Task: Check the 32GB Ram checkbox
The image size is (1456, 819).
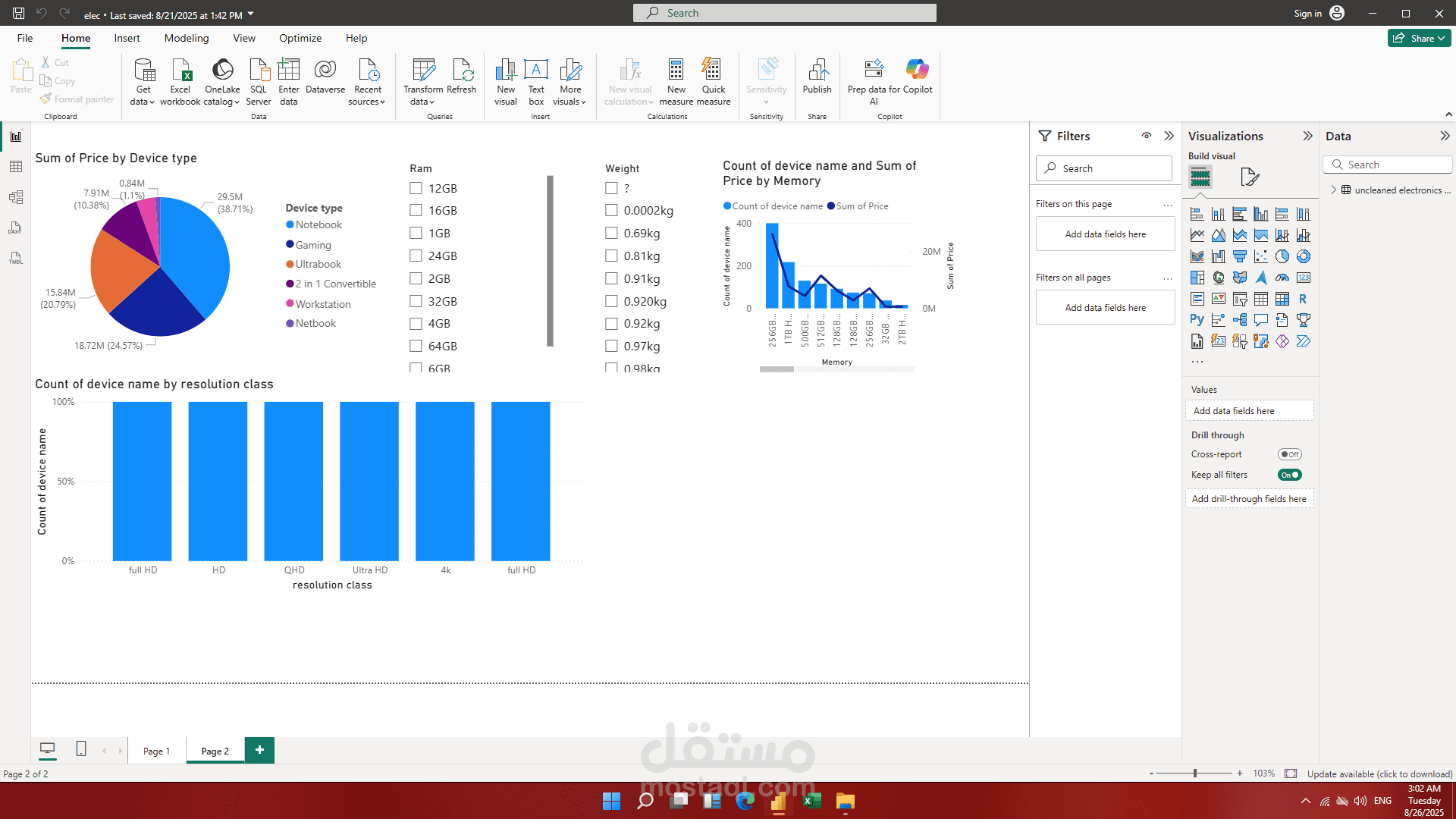Action: pos(416,301)
